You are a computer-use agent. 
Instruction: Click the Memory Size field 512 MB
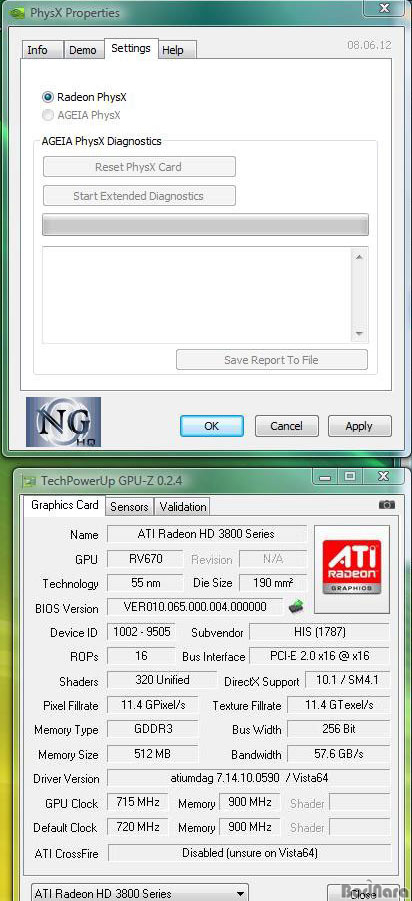(153, 753)
